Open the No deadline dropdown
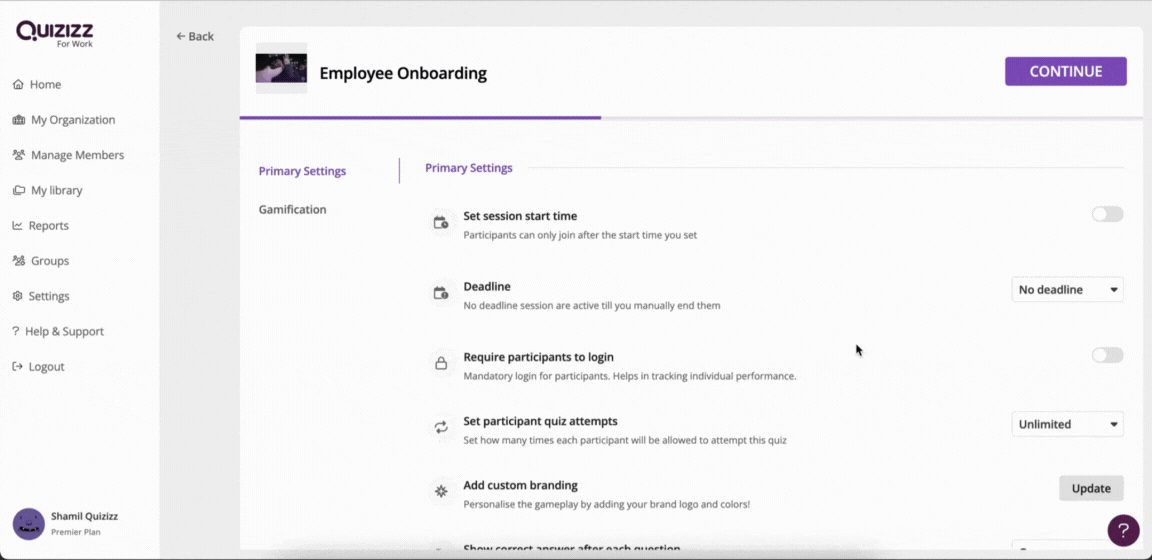Screen dimensions: 1152x560 1068,290
